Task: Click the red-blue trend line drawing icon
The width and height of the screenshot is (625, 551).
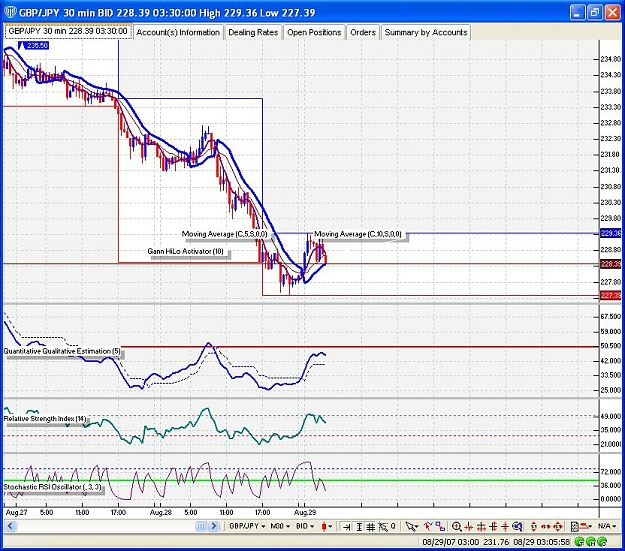Action: 428,526
